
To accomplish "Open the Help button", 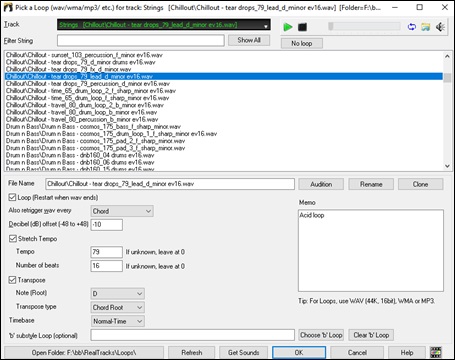I will click(x=407, y=353).
